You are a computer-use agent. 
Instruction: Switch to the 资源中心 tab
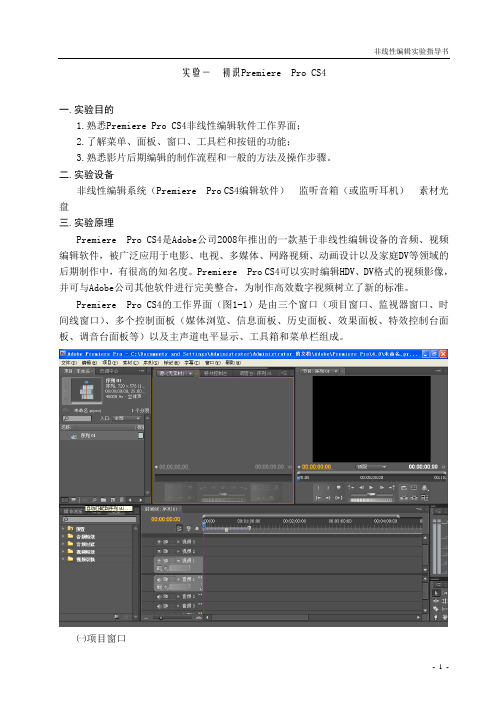pyautogui.click(x=109, y=371)
